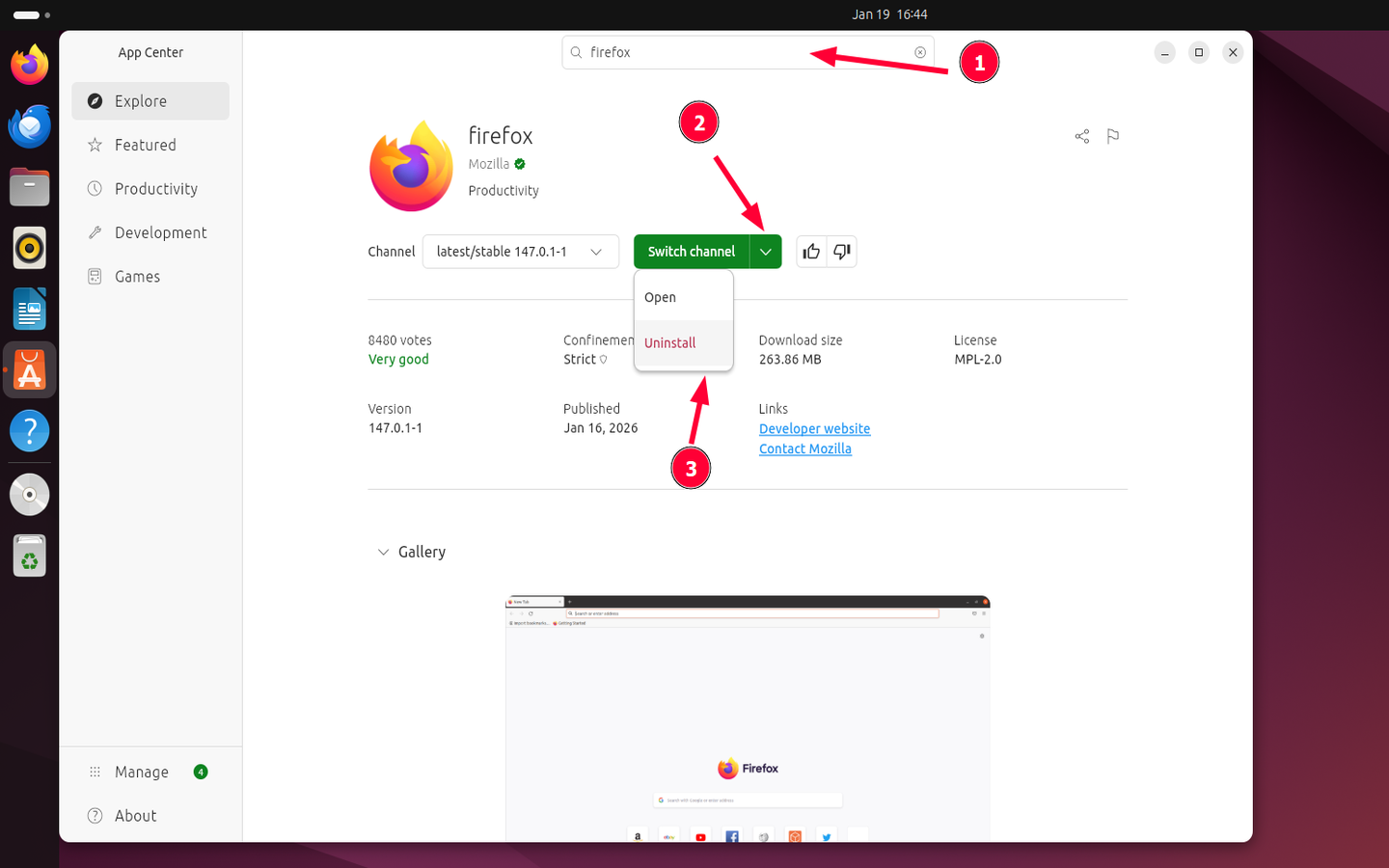Share the firefox app page
Screen dimensions: 1389x868
[x=1081, y=136]
